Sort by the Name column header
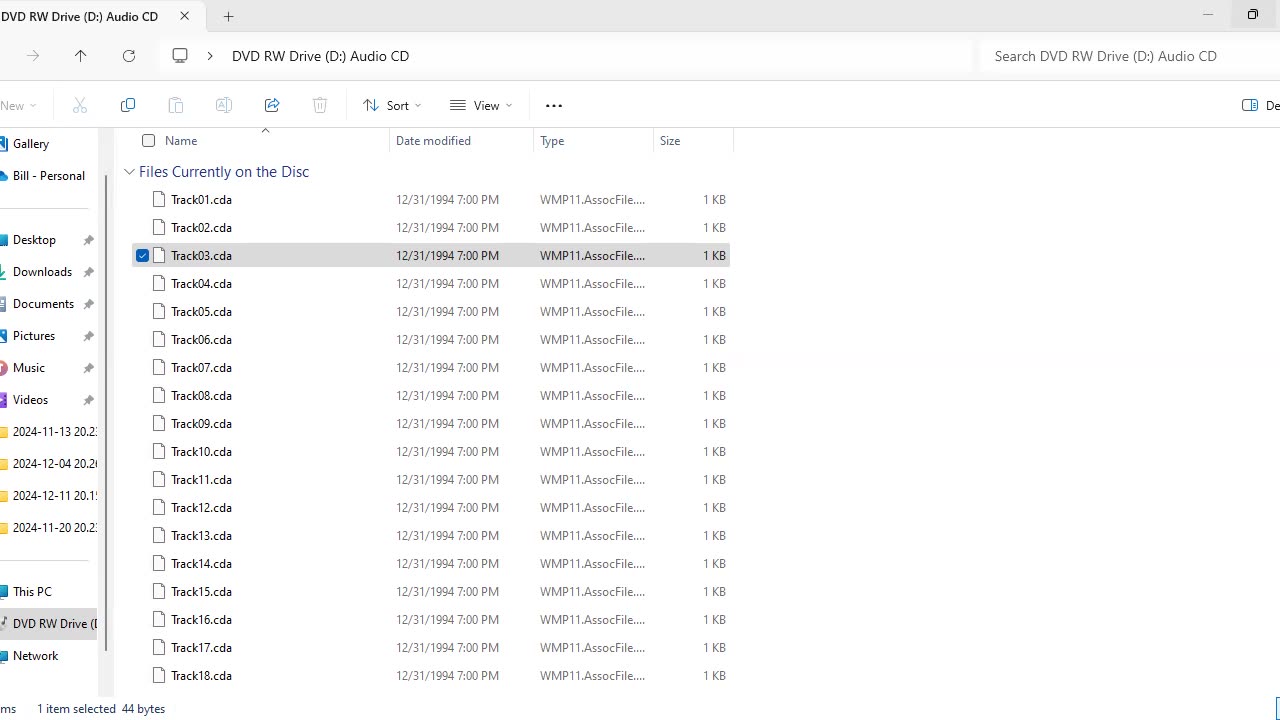 click(x=181, y=141)
